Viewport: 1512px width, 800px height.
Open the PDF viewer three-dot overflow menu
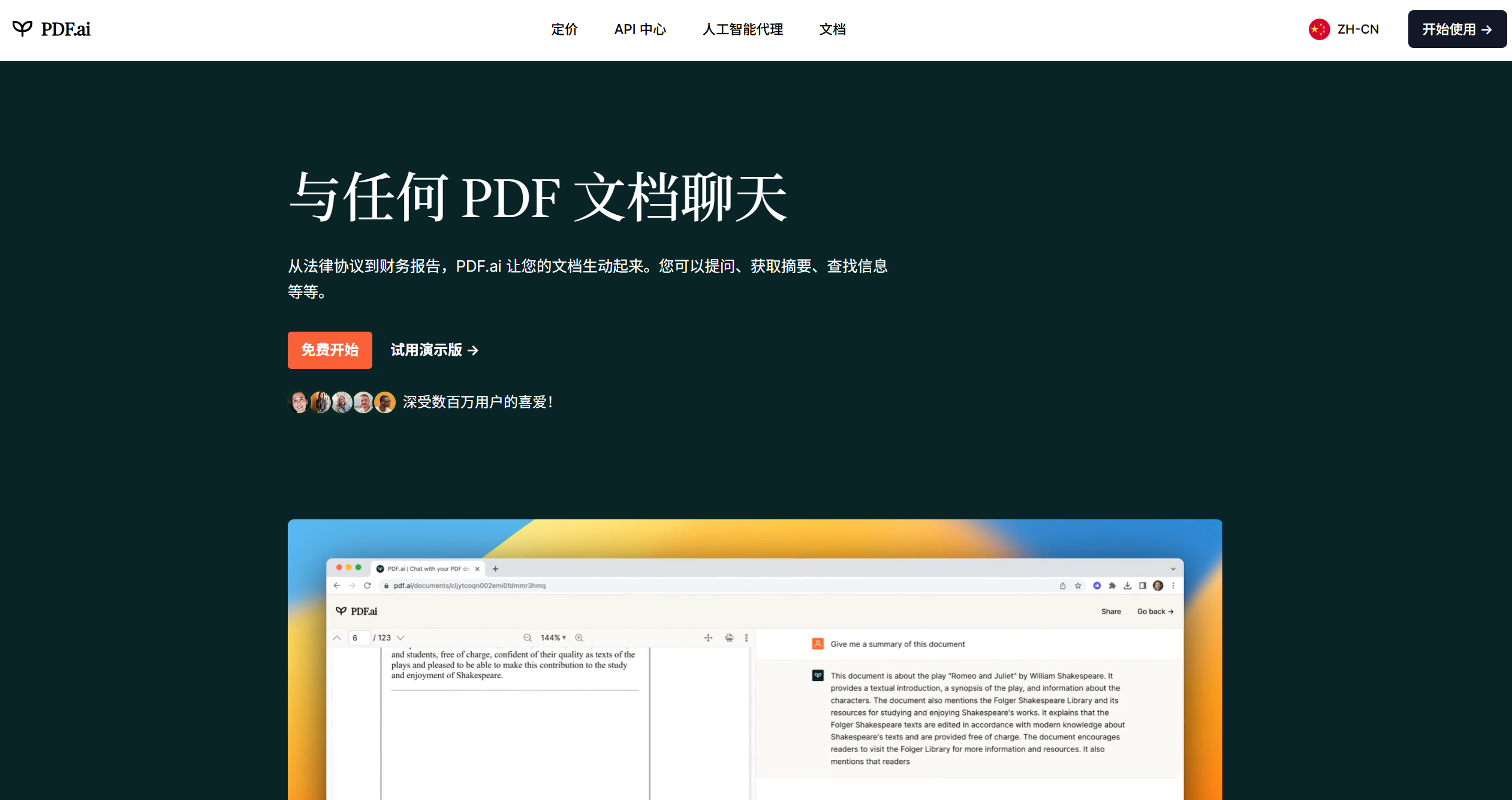pos(746,637)
